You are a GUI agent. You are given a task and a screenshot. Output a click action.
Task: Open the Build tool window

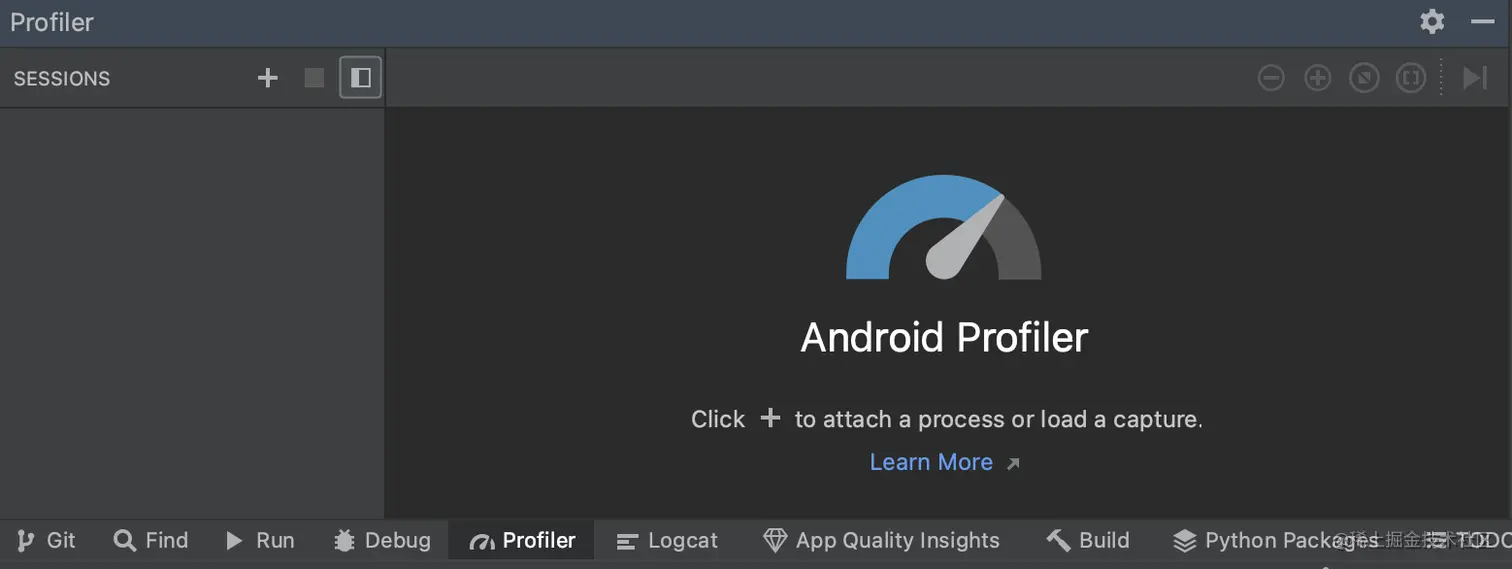click(x=1088, y=541)
